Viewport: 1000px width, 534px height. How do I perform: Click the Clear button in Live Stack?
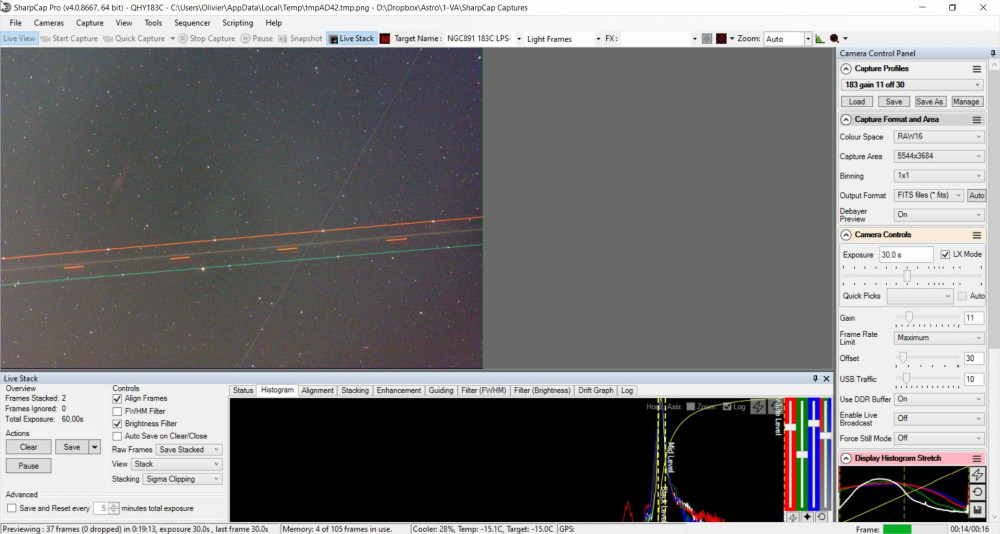click(x=29, y=447)
